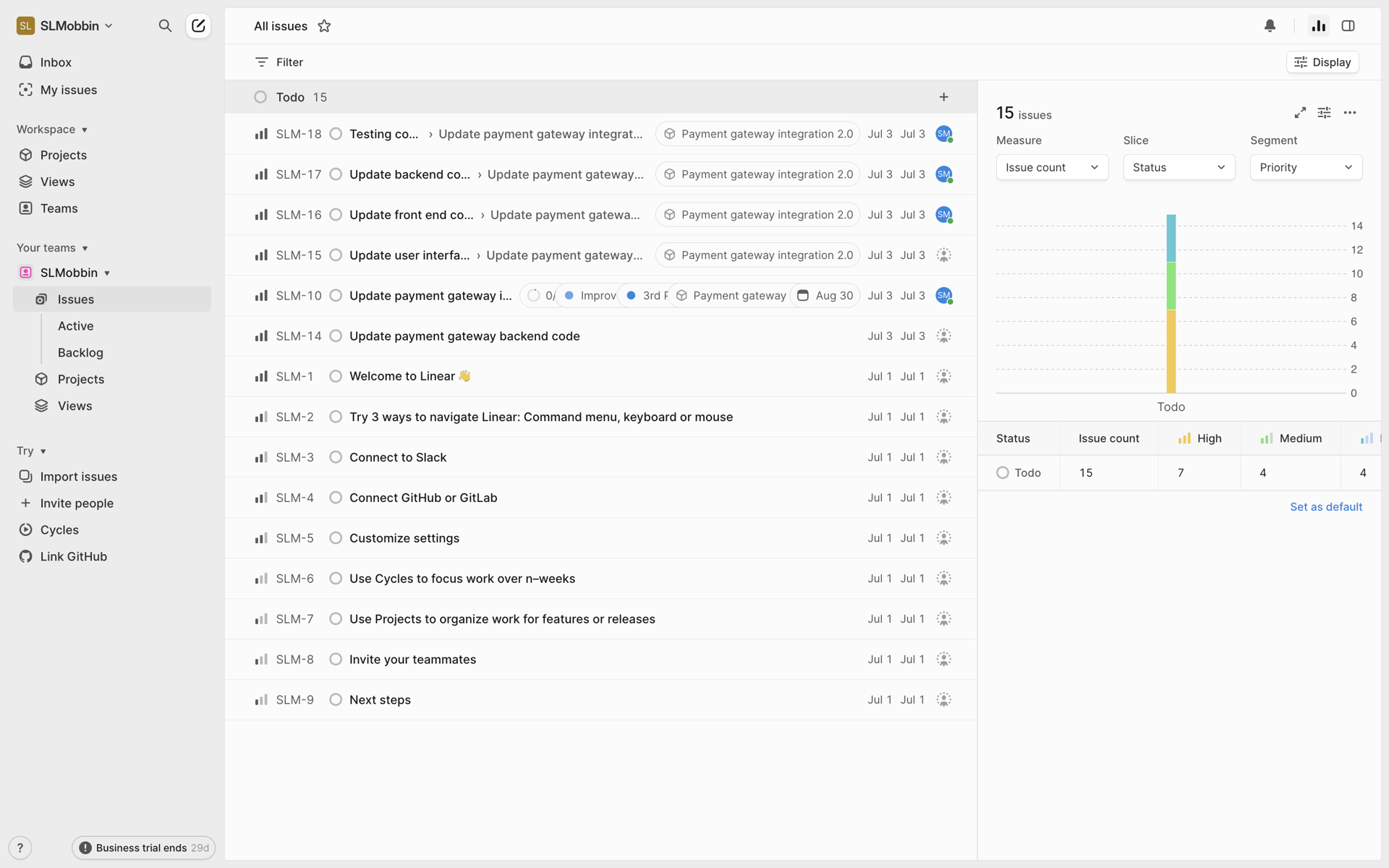Click Medium priority column header icon
This screenshot has height=868, width=1389.
coord(1266,438)
